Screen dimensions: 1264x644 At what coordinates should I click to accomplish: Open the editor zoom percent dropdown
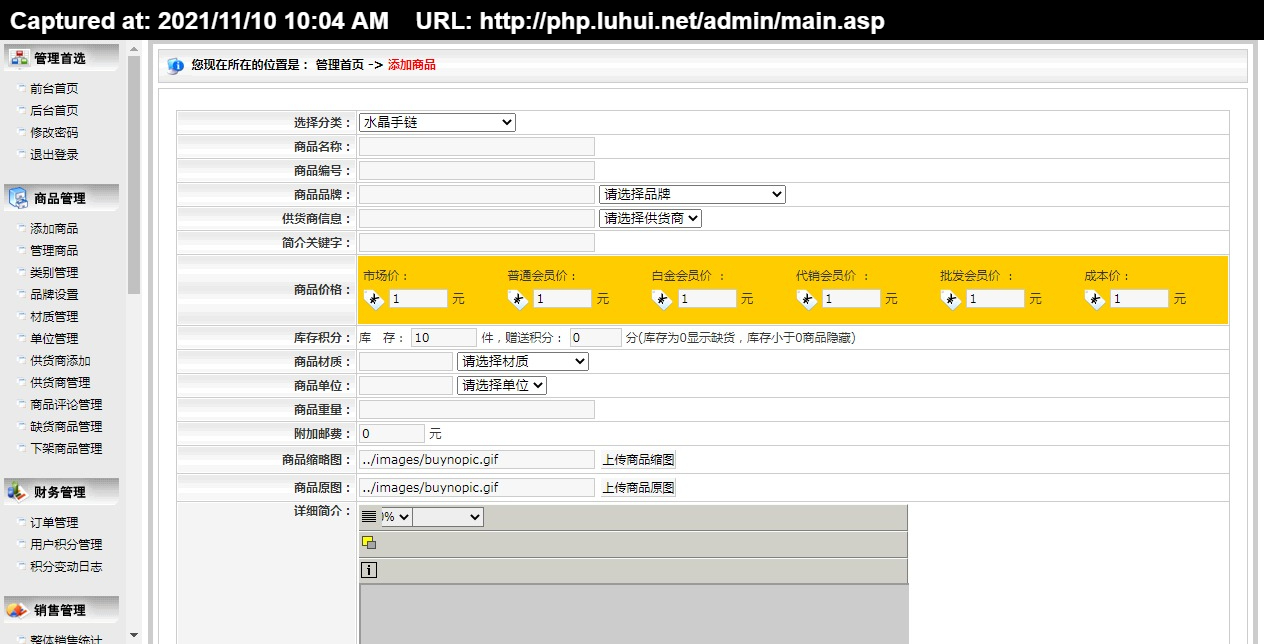(x=397, y=517)
